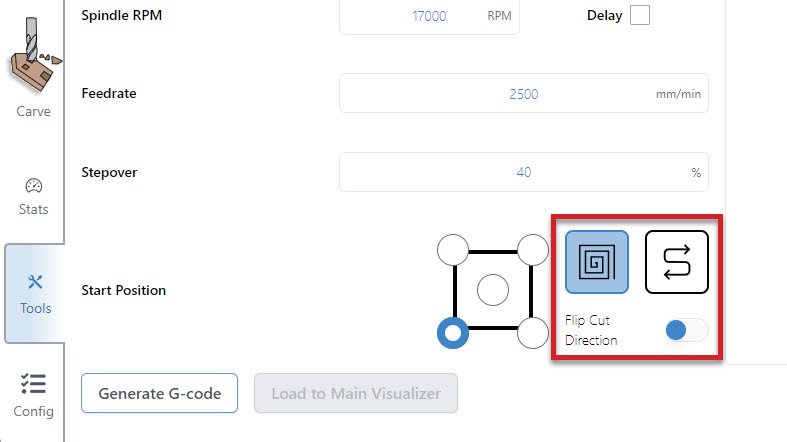This screenshot has width=787, height=442.
Task: Set start position to top-right corner
Action: point(532,249)
